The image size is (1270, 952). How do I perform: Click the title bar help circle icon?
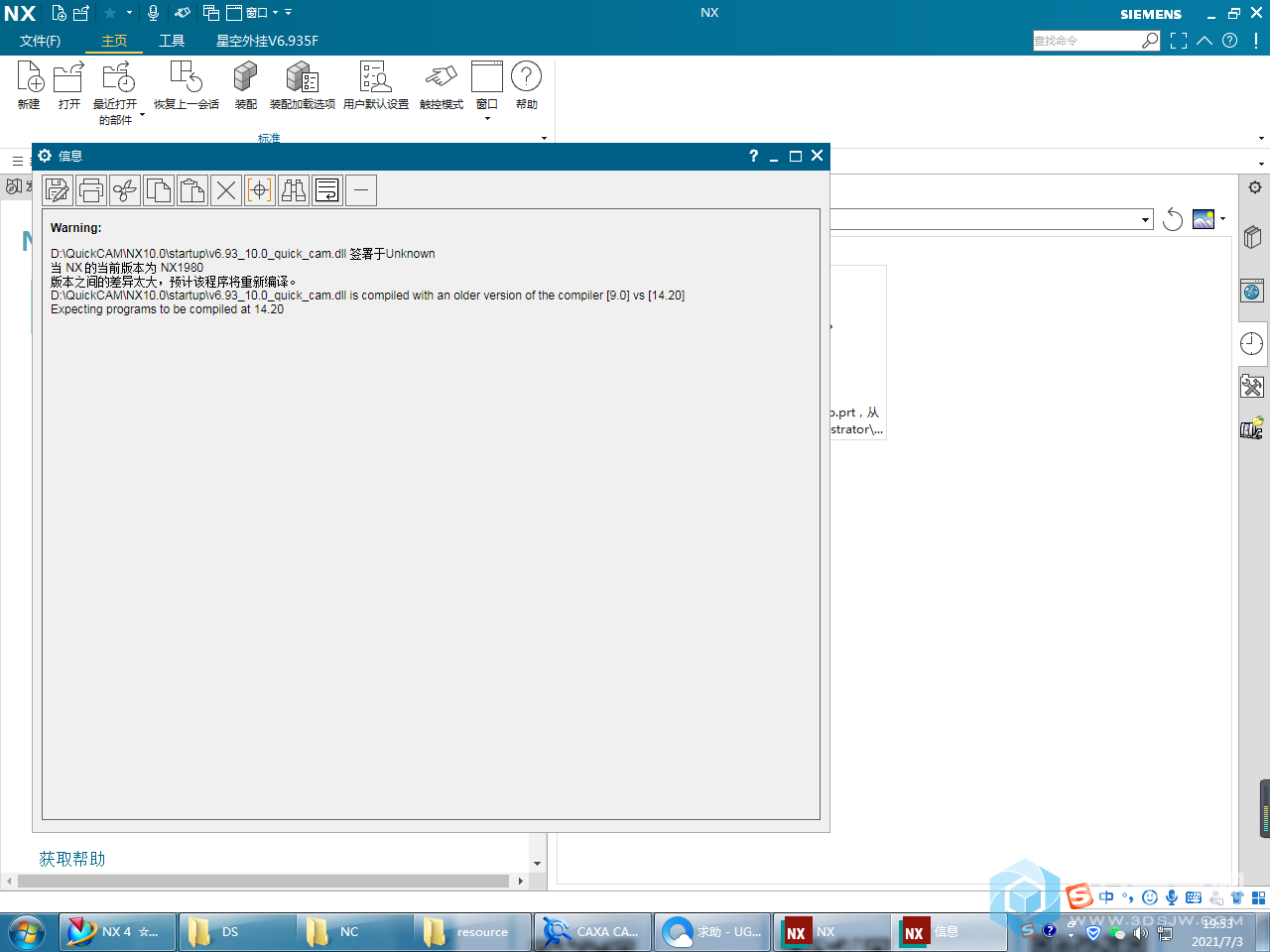click(1230, 41)
